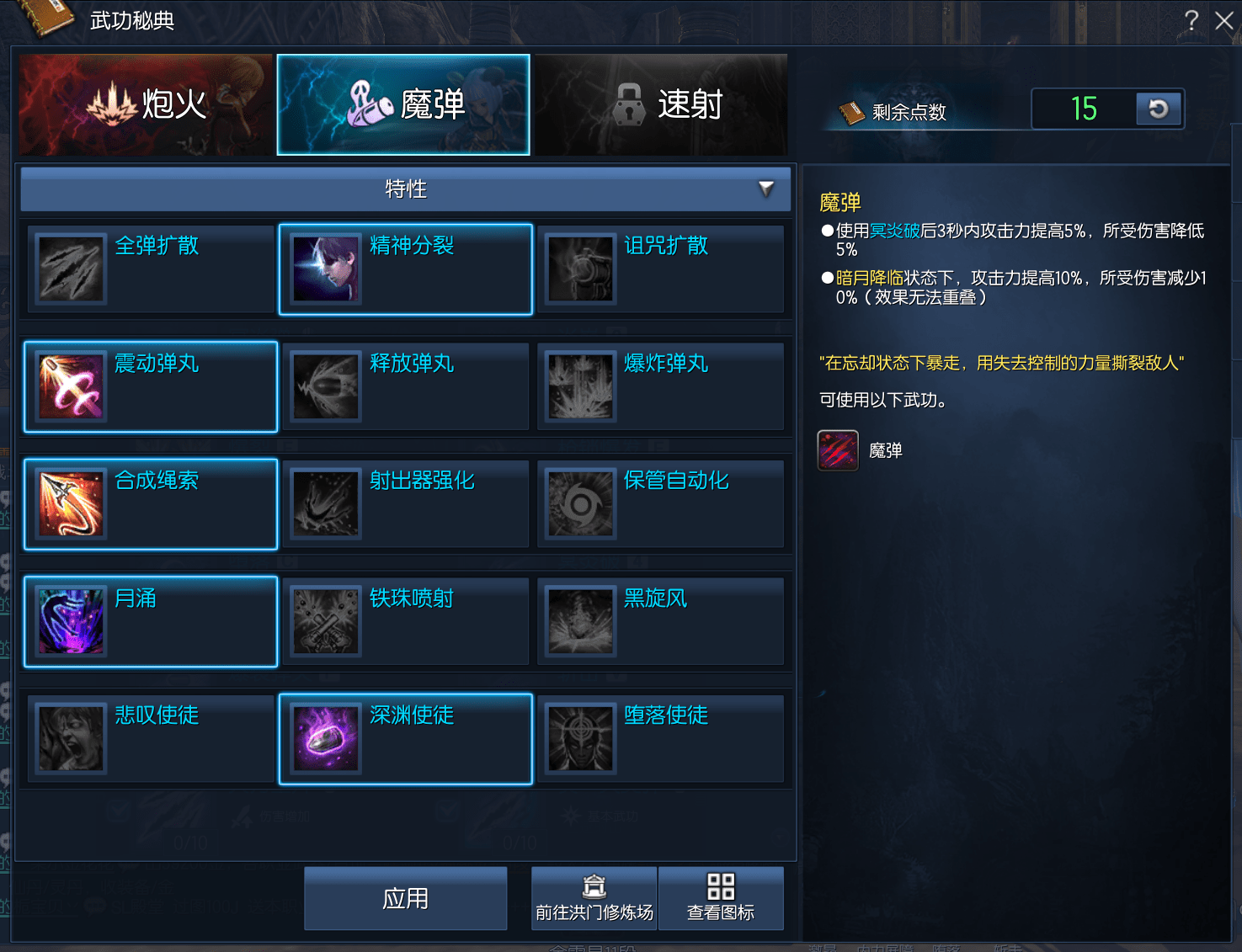Image resolution: width=1242 pixels, height=952 pixels.
Task: Go to 前往洪门修炼场 button
Action: 594,898
